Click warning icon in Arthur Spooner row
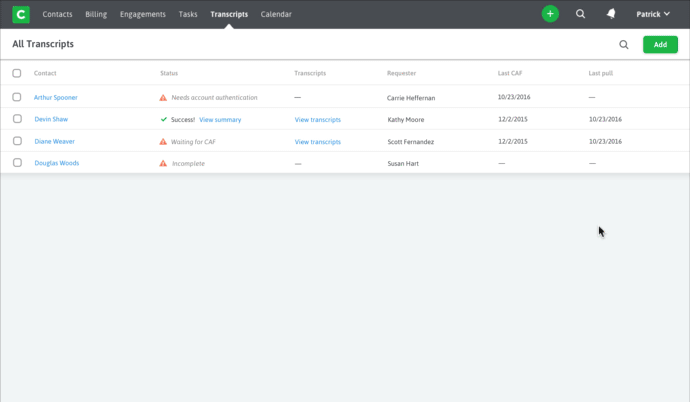This screenshot has height=402, width=690. click(x=163, y=98)
